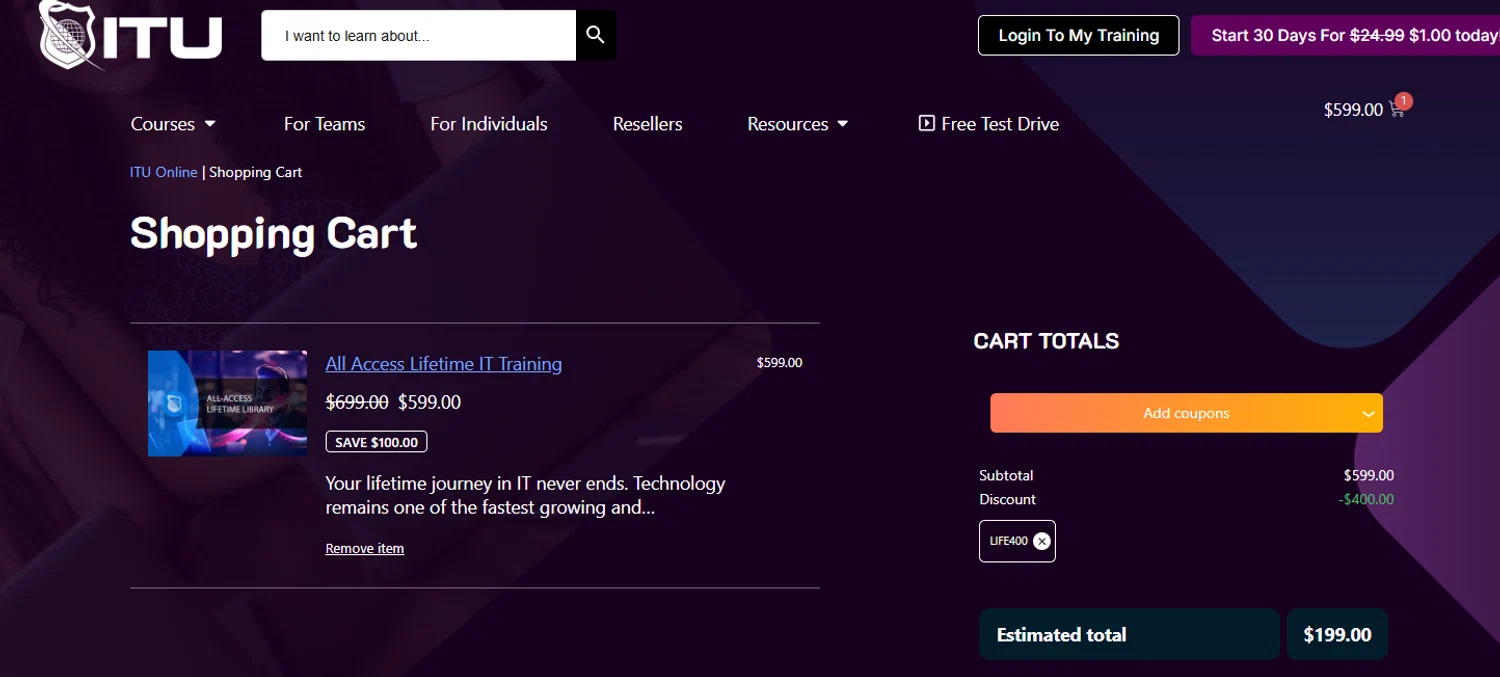Screen dimensions: 1500x677
Task: Click the Start 30 Days For $1.00 button
Action: pyautogui.click(x=1345, y=35)
